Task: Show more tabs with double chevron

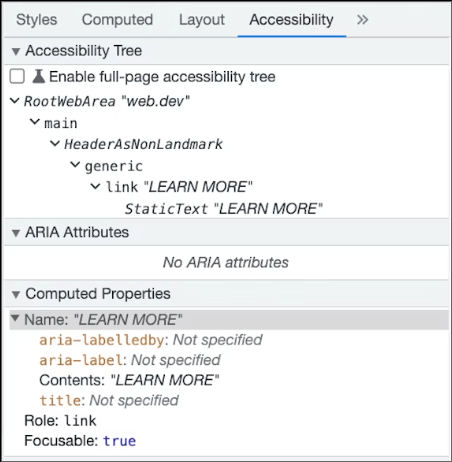Action: 362,20
